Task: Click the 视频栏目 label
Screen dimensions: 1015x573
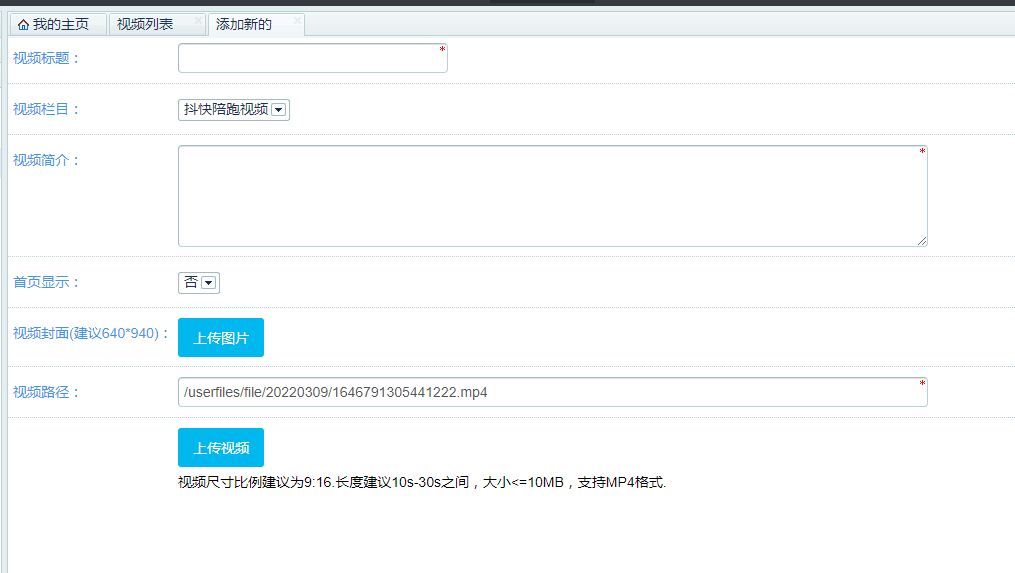Action: pyautogui.click(x=46, y=109)
